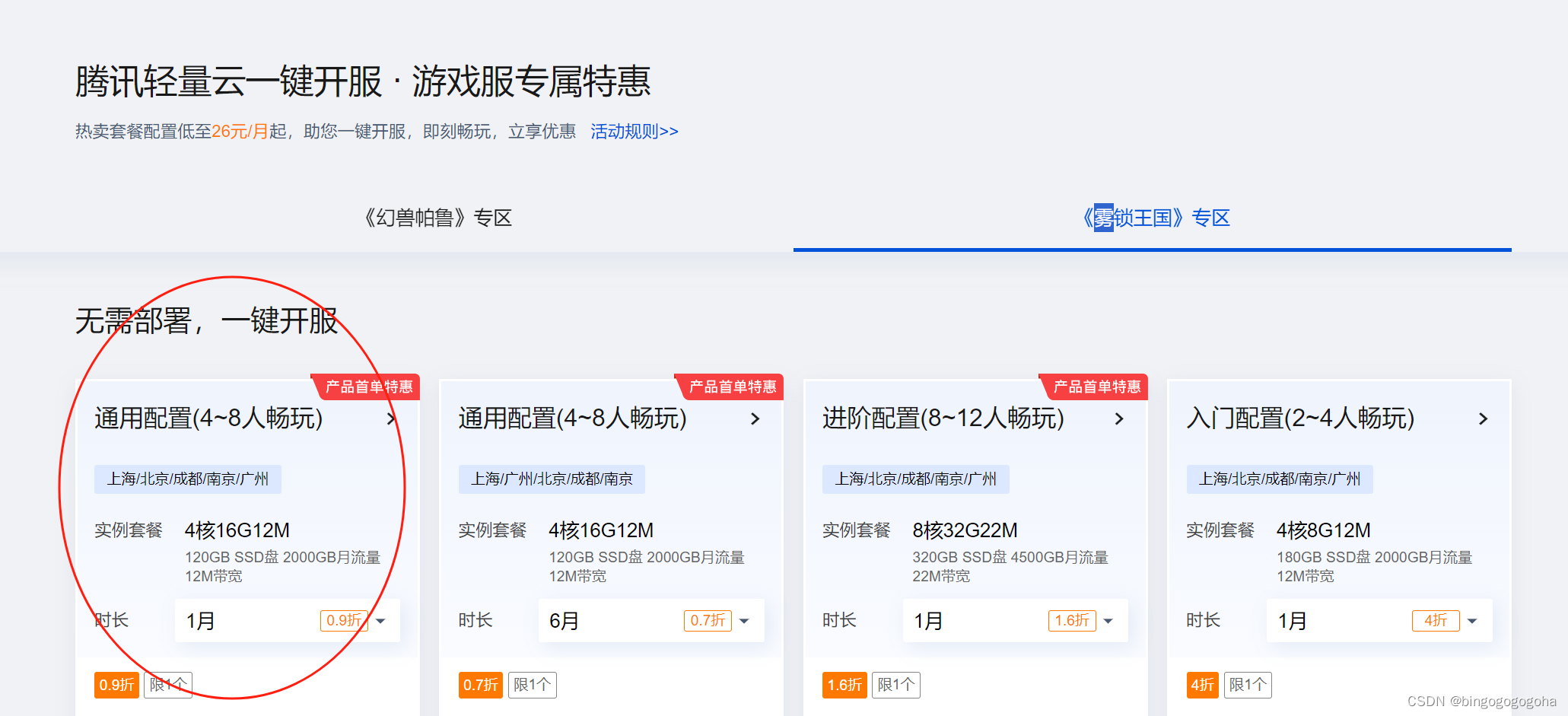This screenshot has width=1568, height=716.
Task: Expand the 1月 duration dropdown with 0.9折
Action: (288, 621)
